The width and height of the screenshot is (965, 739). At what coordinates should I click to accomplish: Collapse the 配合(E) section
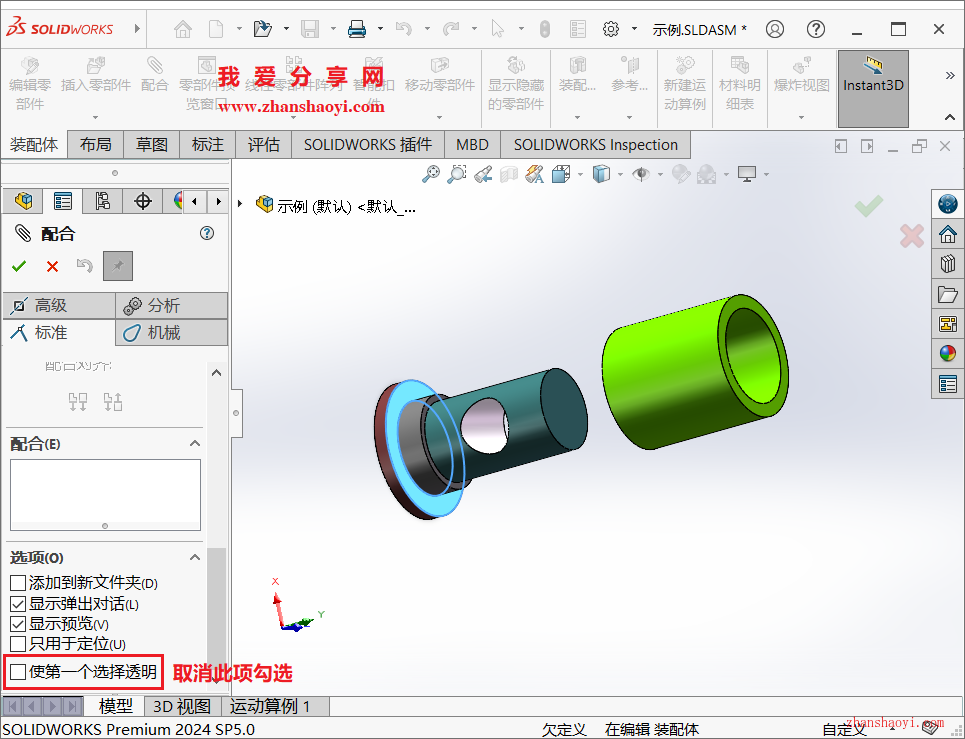click(x=195, y=444)
